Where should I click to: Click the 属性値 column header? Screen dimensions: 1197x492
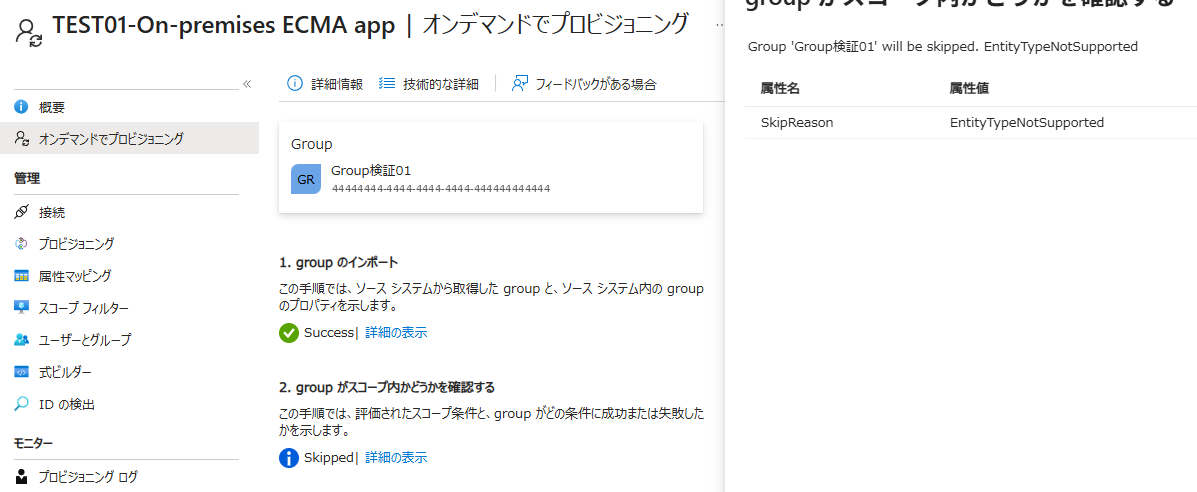970,89
